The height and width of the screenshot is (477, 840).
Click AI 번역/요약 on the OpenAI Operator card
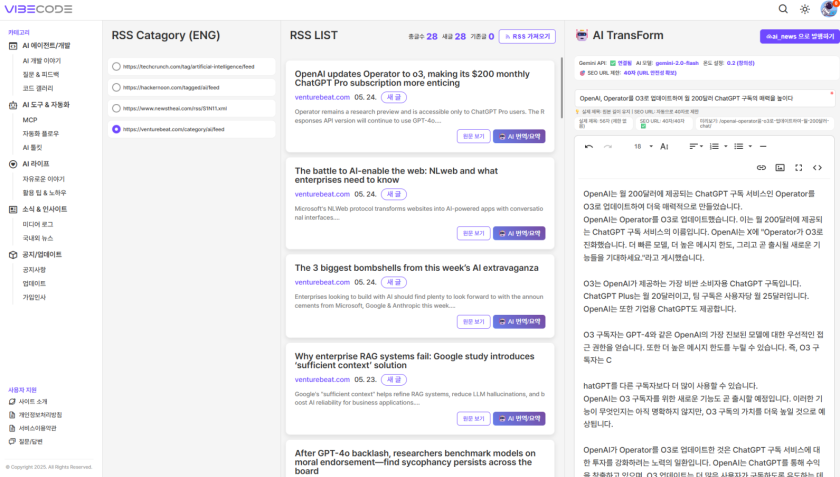point(519,137)
